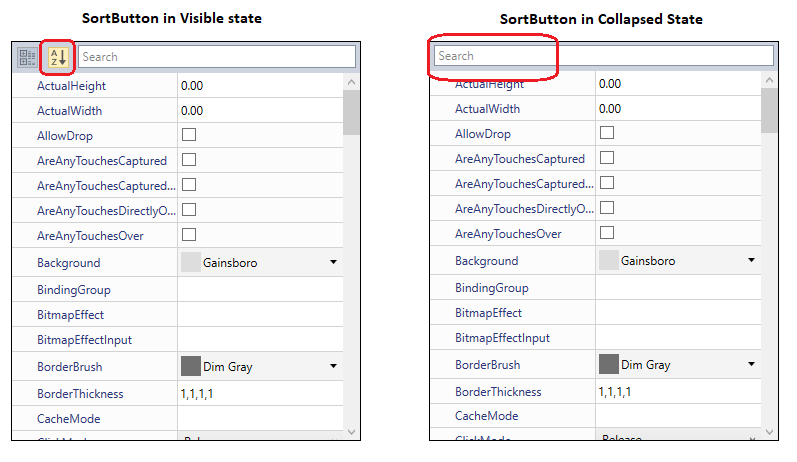Image resolution: width=797 pixels, height=462 pixels.
Task: Focus the Search box beside the sort button
Action: click(x=217, y=56)
